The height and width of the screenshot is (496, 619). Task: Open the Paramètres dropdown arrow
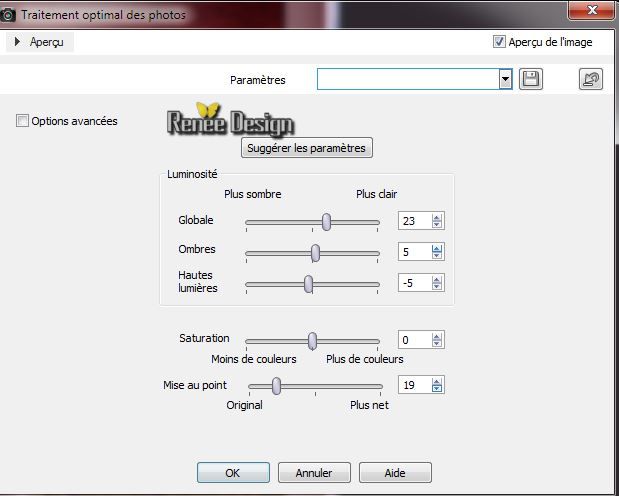coord(505,79)
